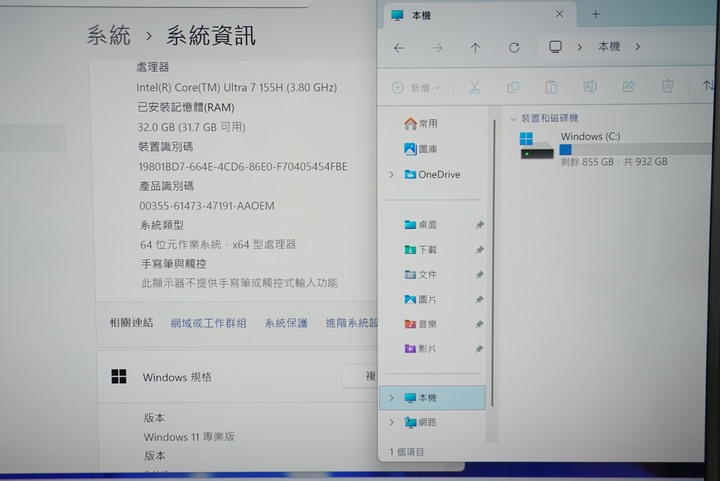Image resolution: width=720 pixels, height=481 pixels.
Task: Unpin 圖片 using its pin icon
Action: (x=479, y=299)
